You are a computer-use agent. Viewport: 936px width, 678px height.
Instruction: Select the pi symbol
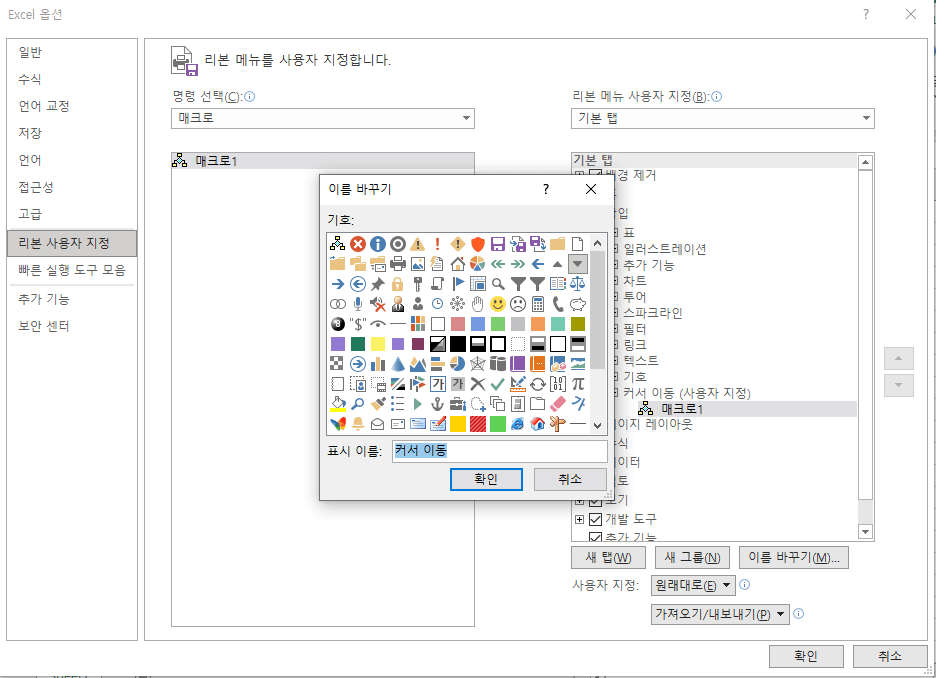tap(578, 384)
